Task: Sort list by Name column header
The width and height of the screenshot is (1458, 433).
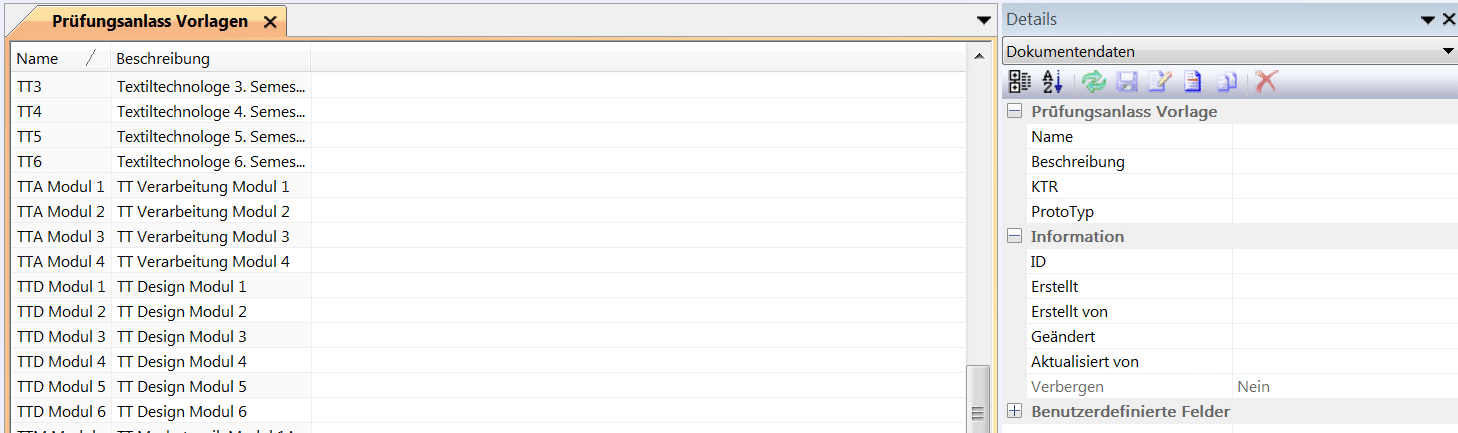Action: point(50,59)
